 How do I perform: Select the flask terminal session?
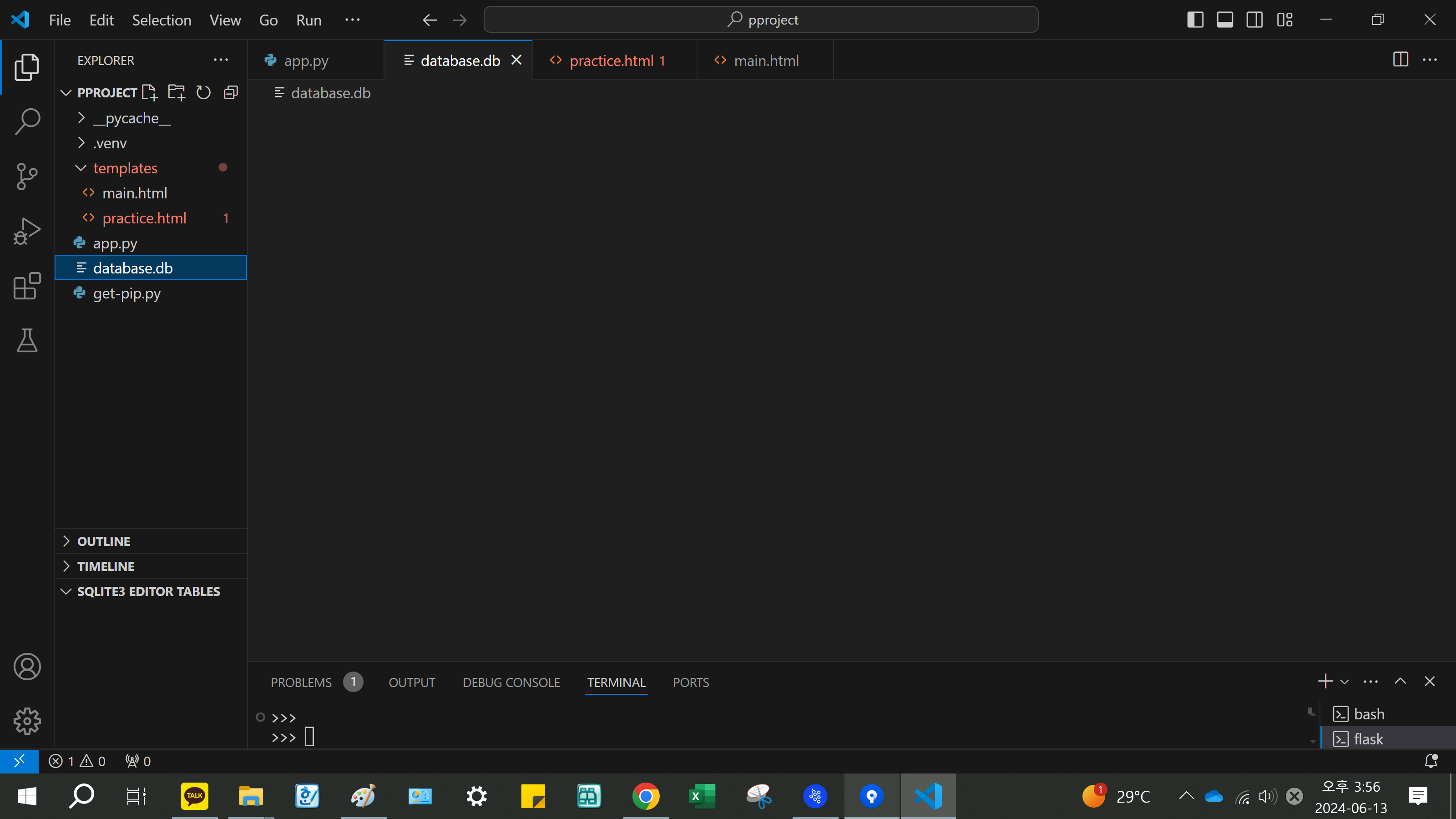[1388, 739]
